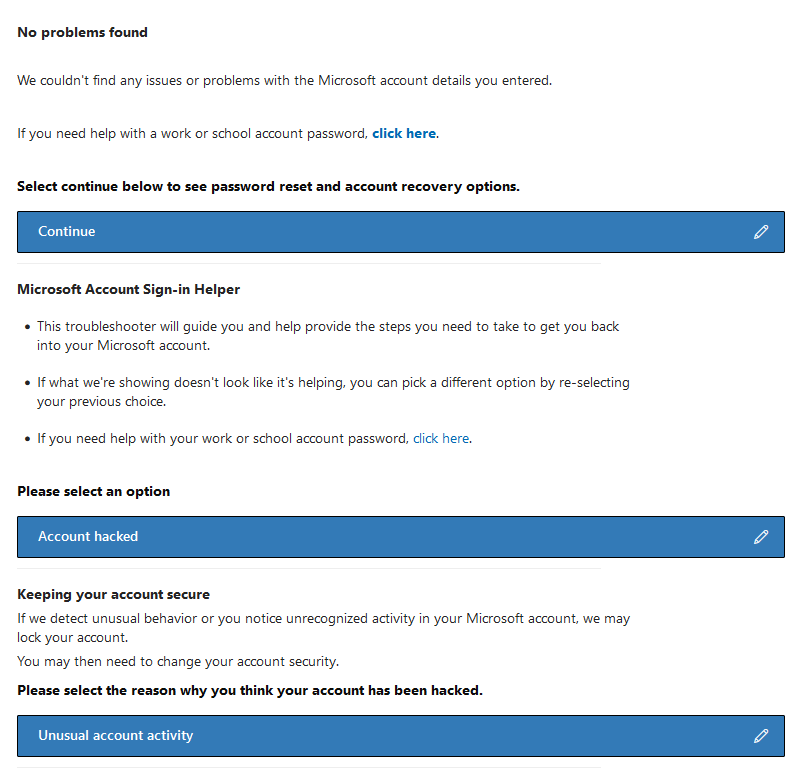
Task: Click the 'If we detect unusual behavior' paragraph
Action: [x=323, y=619]
